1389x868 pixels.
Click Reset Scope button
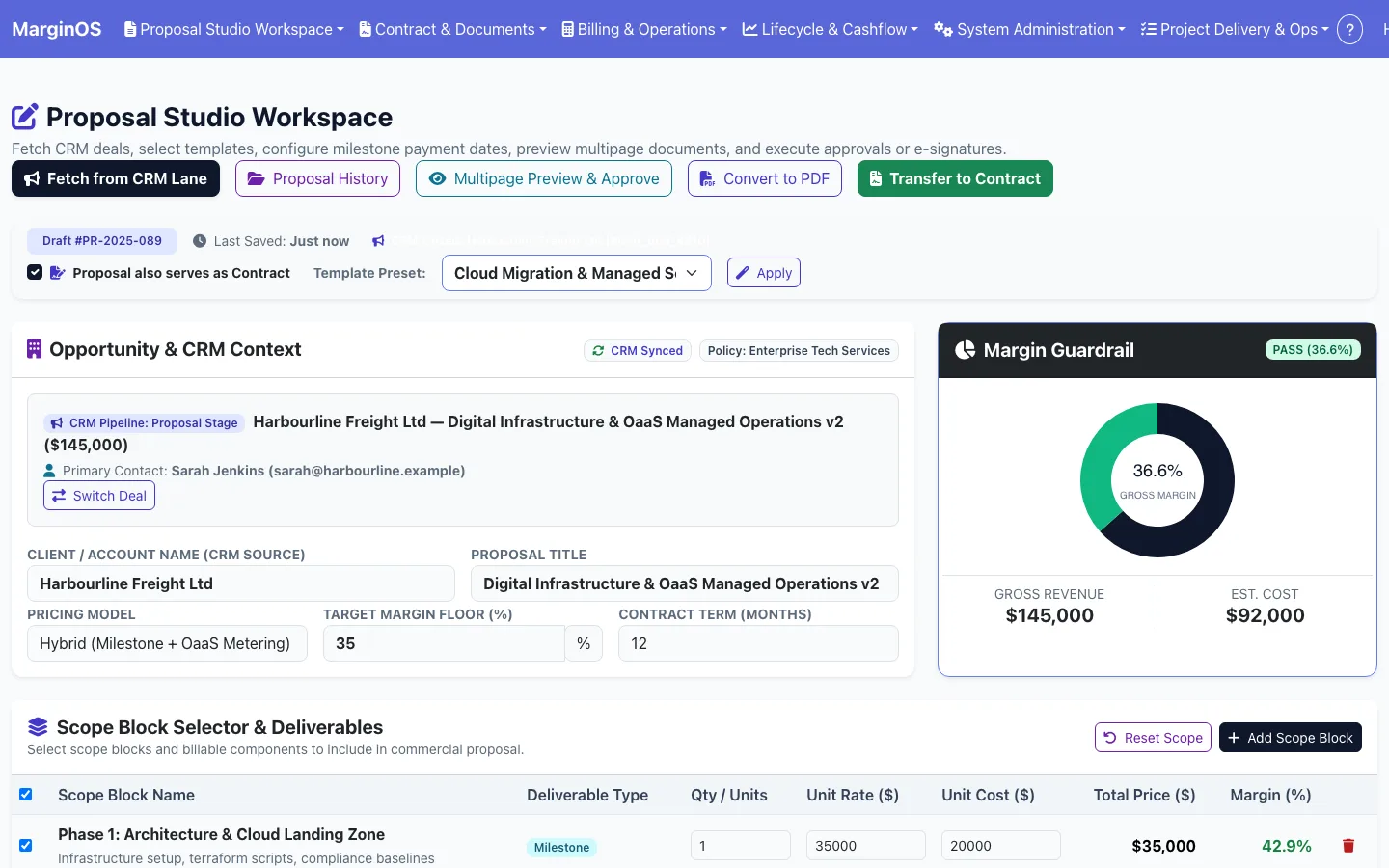[x=1153, y=738]
